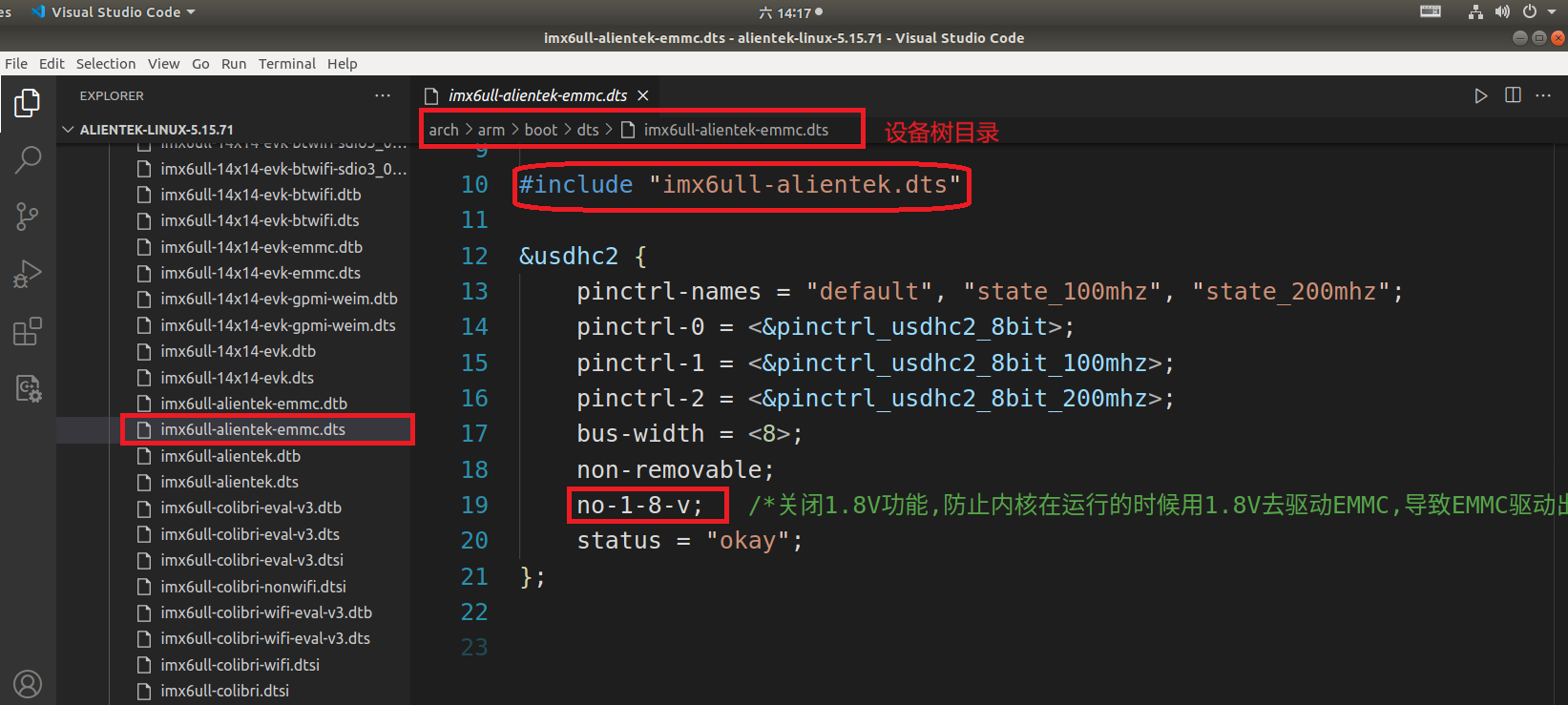Image resolution: width=1568 pixels, height=705 pixels.
Task: Open imx6ull-alientek-emmc.dtb file
Action: tap(254, 404)
